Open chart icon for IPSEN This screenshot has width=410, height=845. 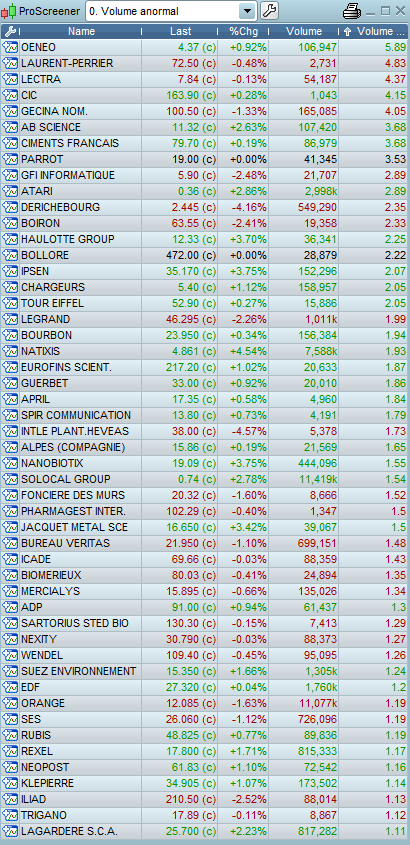[x=11, y=271]
